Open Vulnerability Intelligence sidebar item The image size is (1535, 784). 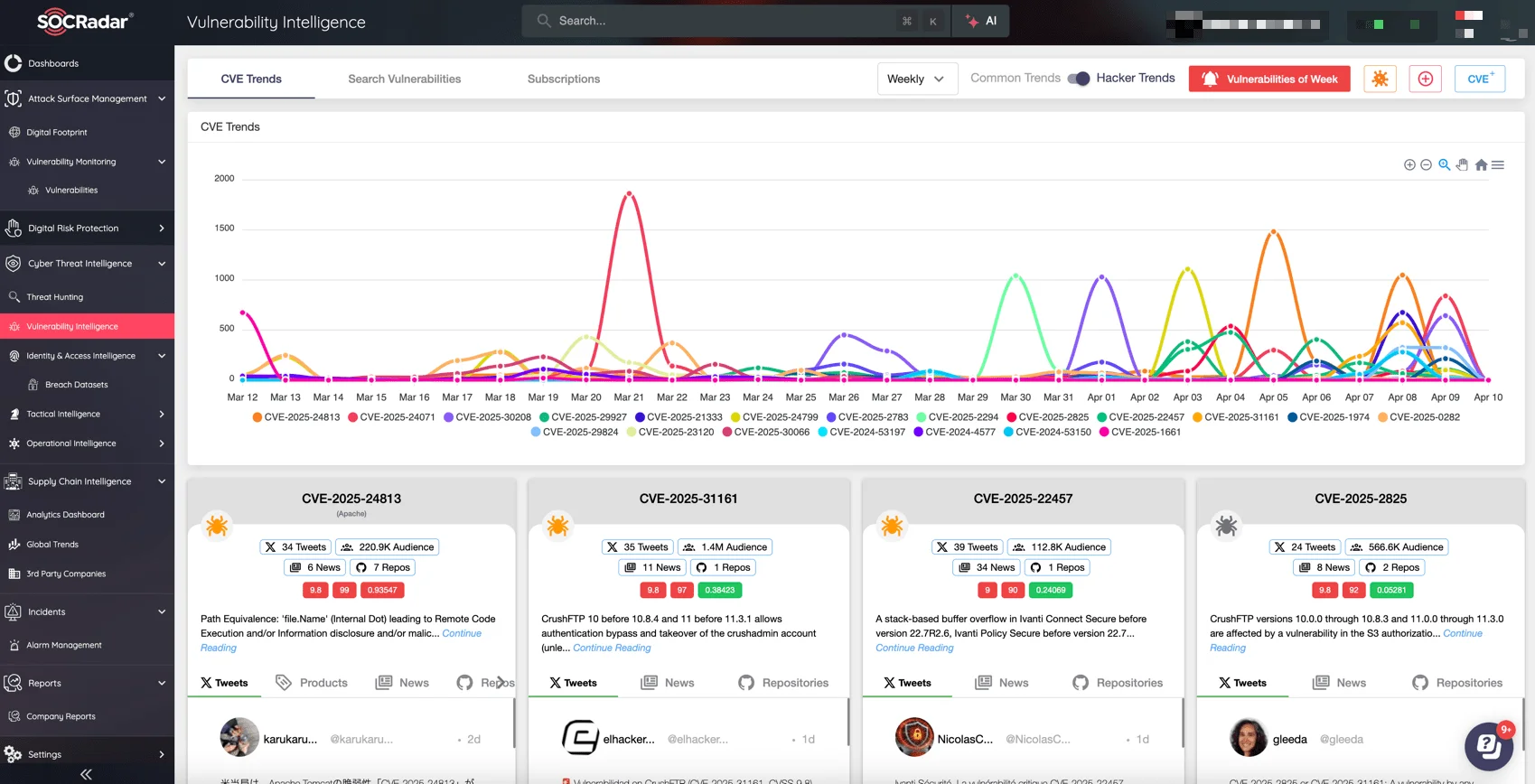tap(87, 326)
